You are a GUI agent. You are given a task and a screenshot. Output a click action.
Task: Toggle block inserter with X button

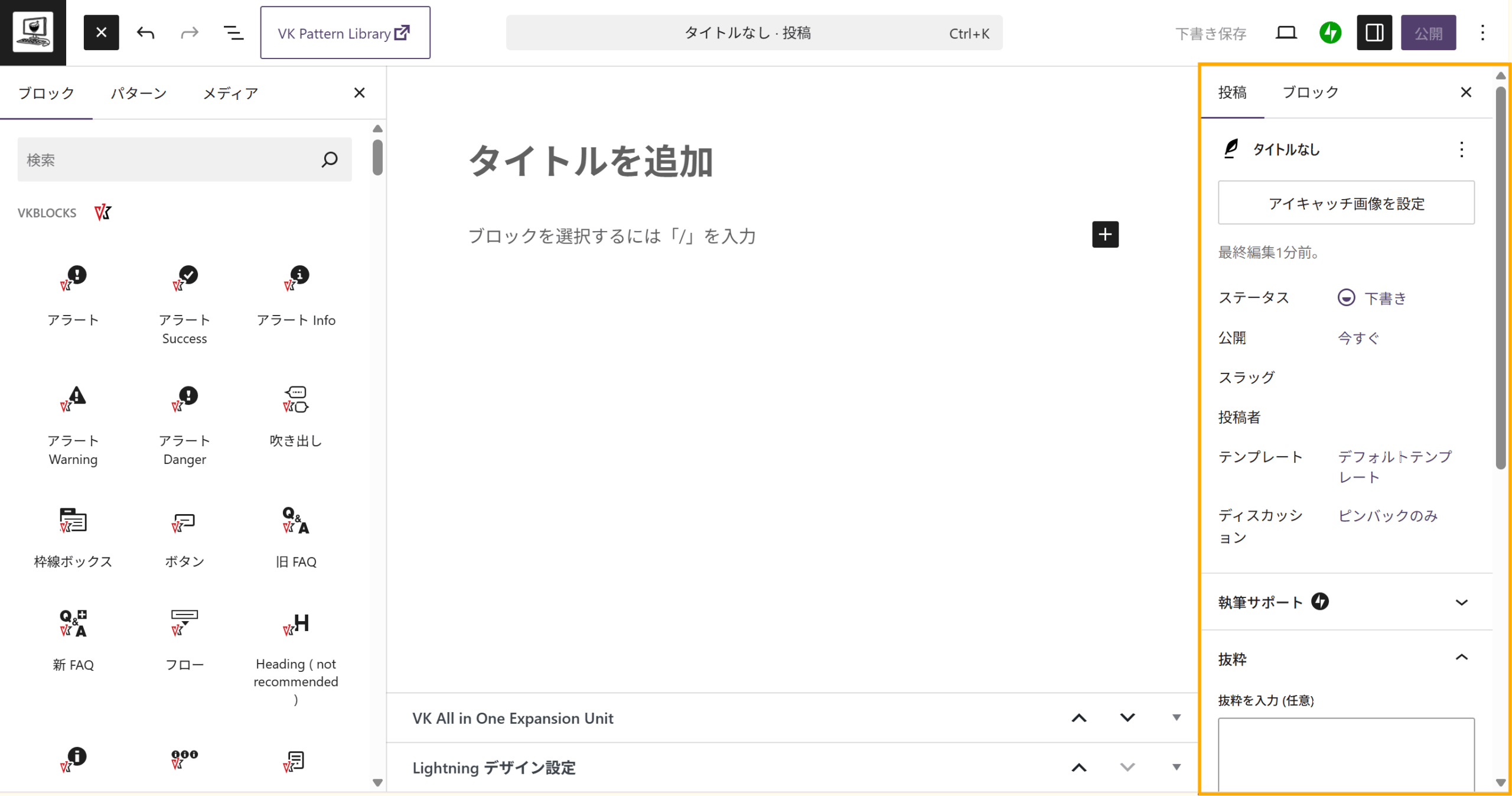(x=101, y=33)
